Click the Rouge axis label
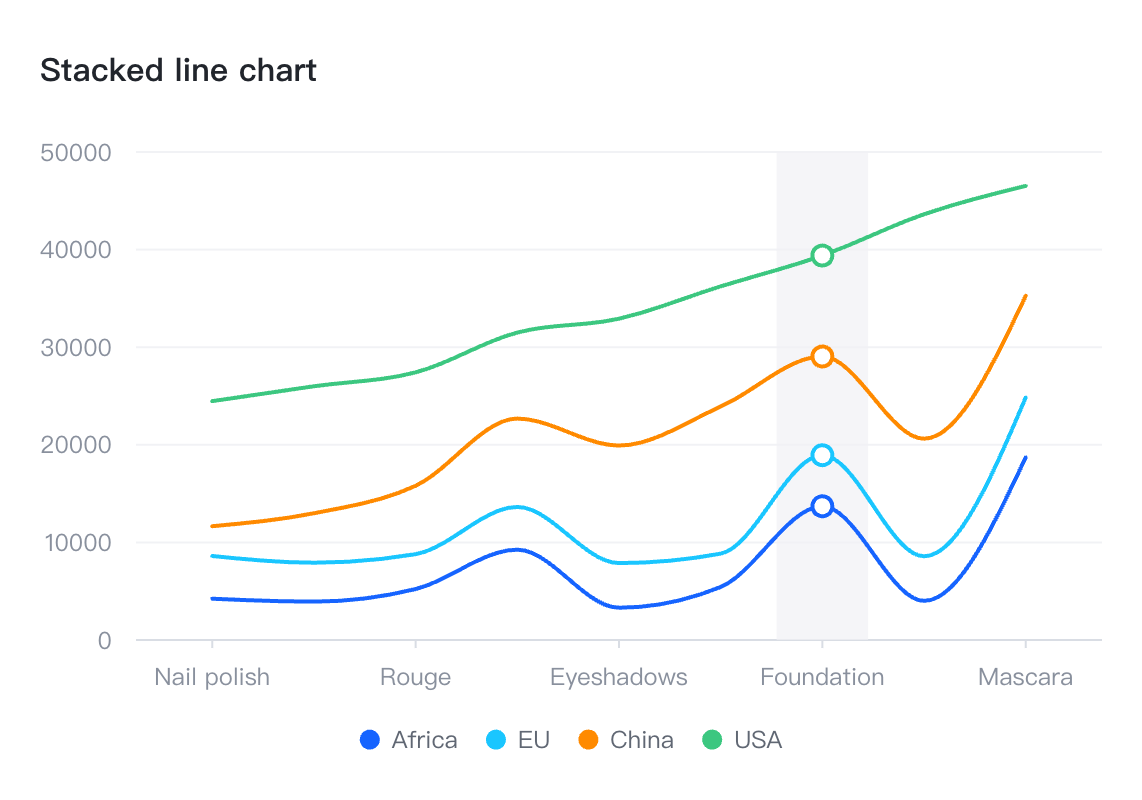This screenshot has width=1142, height=800. click(x=415, y=677)
